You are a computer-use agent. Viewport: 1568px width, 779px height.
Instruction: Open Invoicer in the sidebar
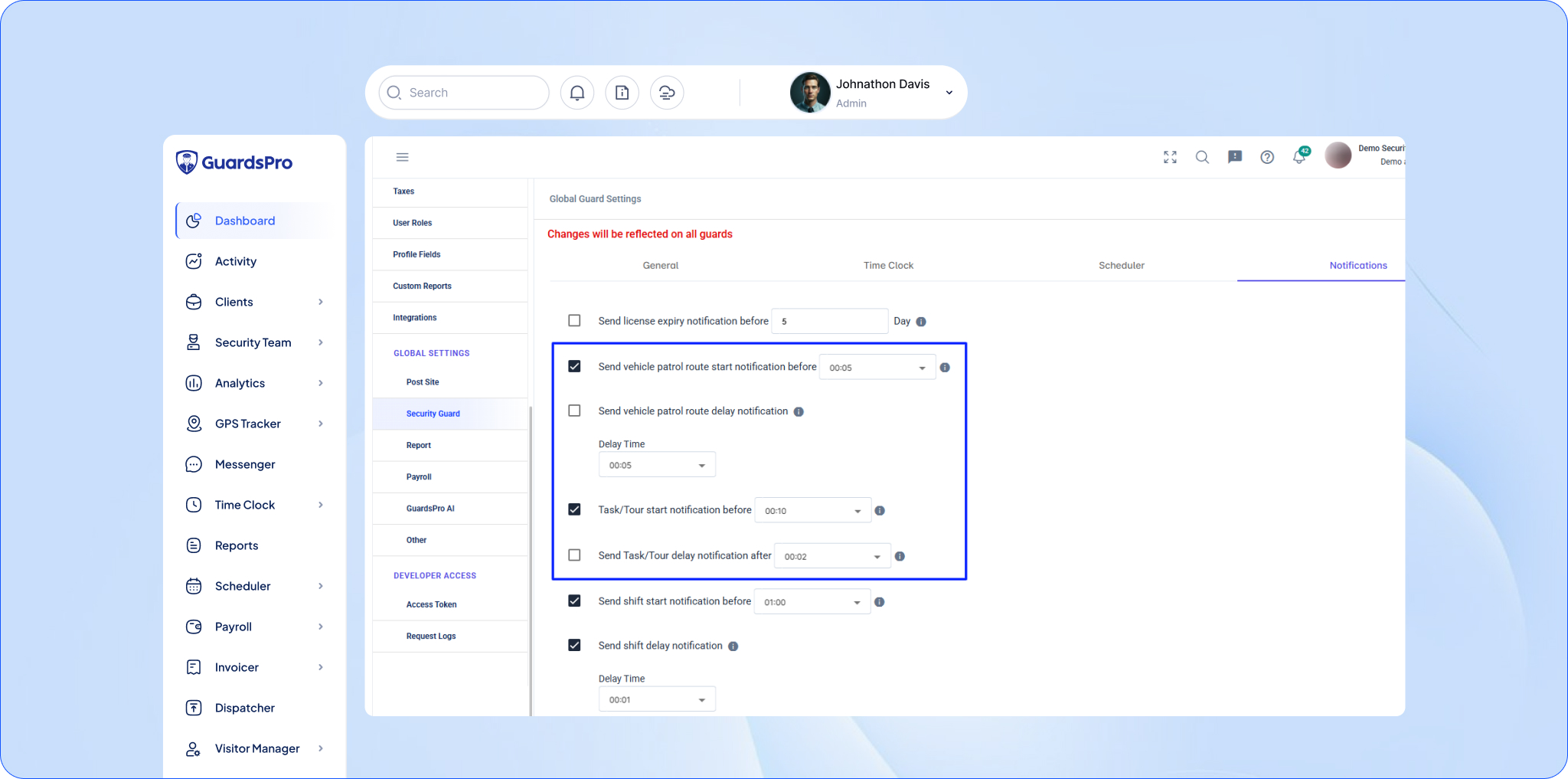coord(253,667)
